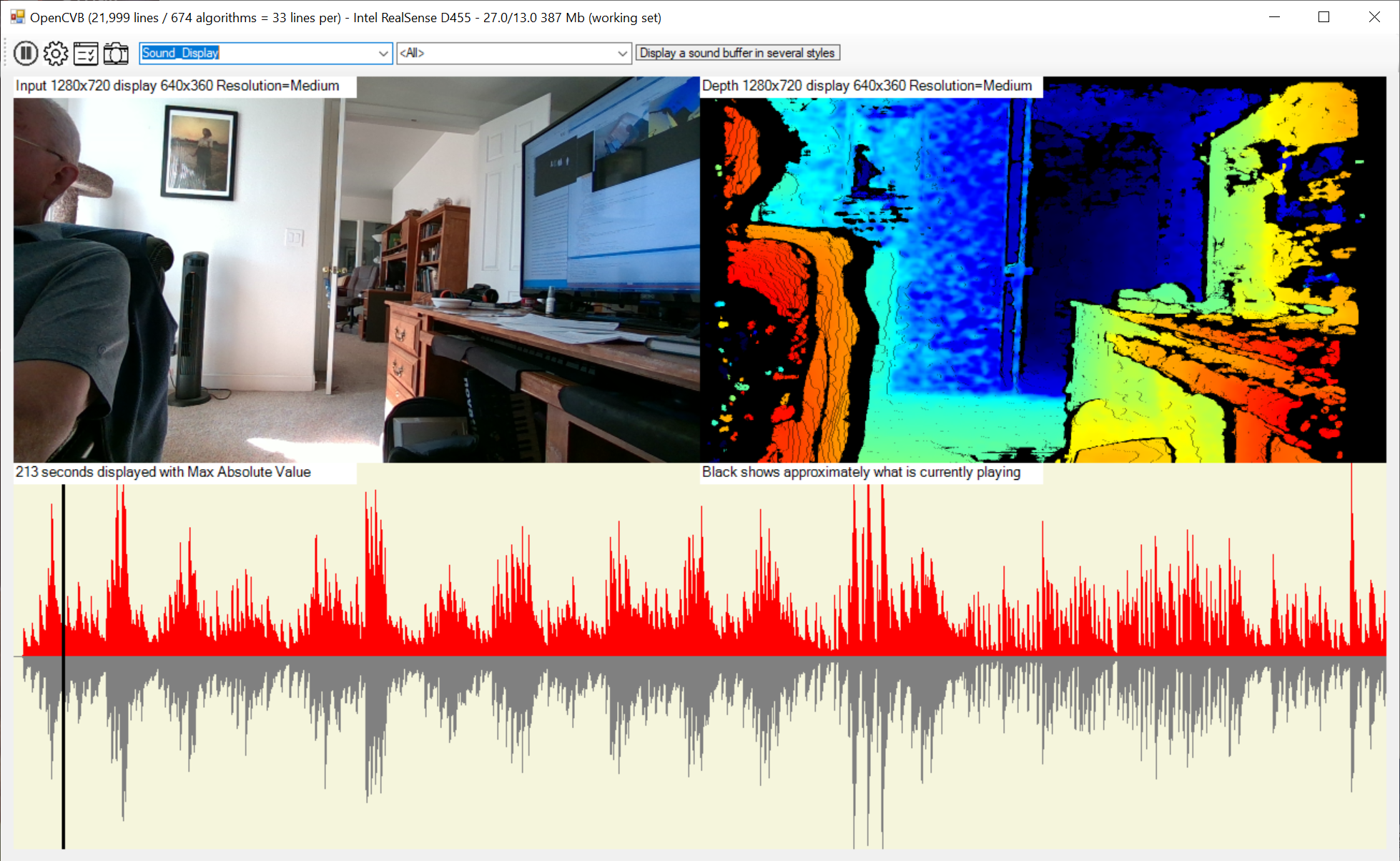Minimize the OpenCVB window
Image resolution: width=1400 pixels, height=861 pixels.
click(x=1274, y=17)
